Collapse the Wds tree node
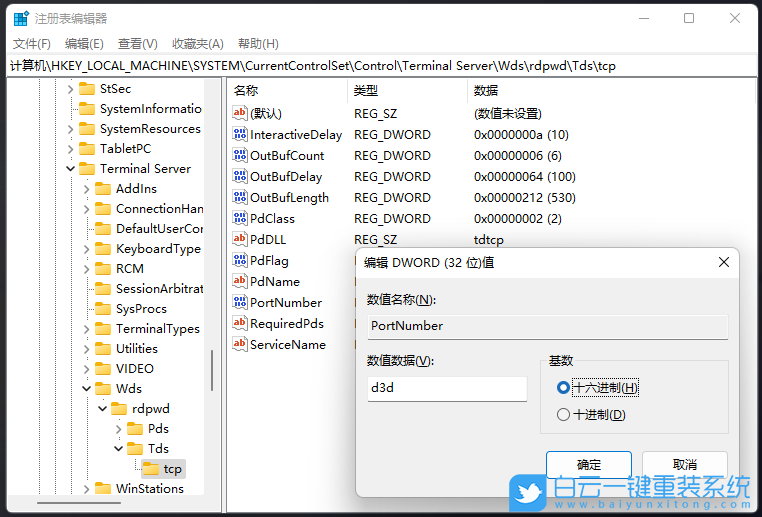The image size is (762, 517). click(x=87, y=389)
